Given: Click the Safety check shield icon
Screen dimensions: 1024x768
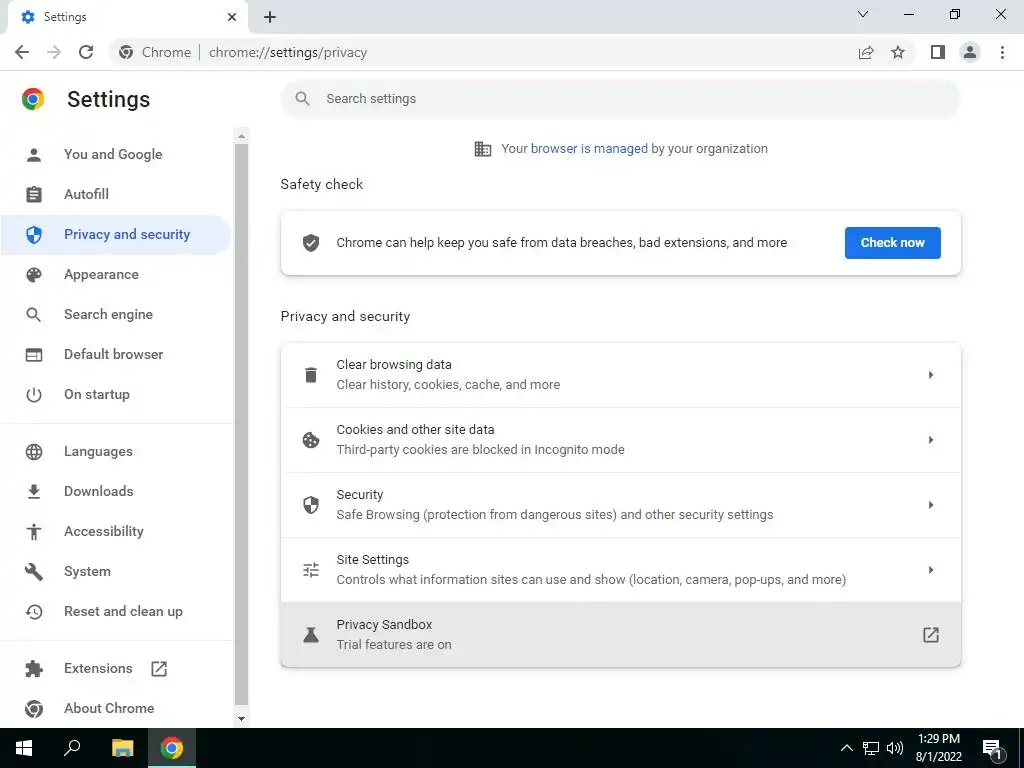Looking at the screenshot, I should point(311,243).
